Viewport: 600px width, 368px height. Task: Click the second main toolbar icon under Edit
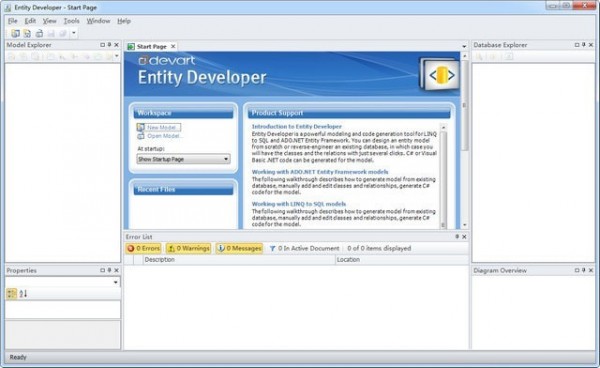coord(27,34)
